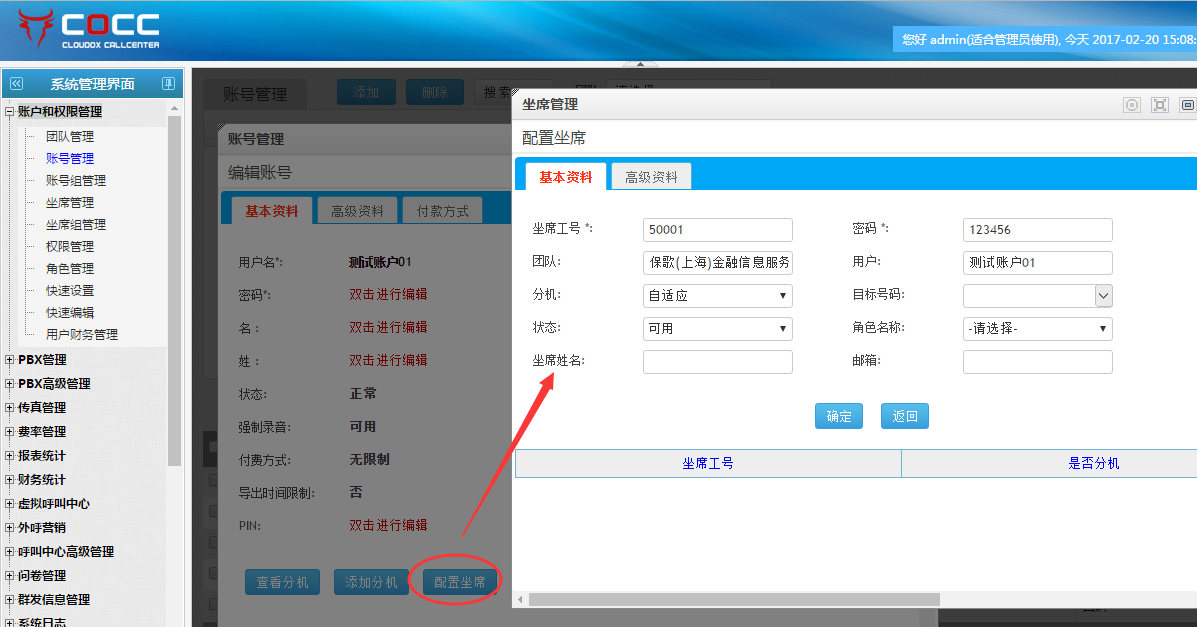Open 坐席管理 in the sidebar tree
Screen dimensions: 1197x627
70,203
